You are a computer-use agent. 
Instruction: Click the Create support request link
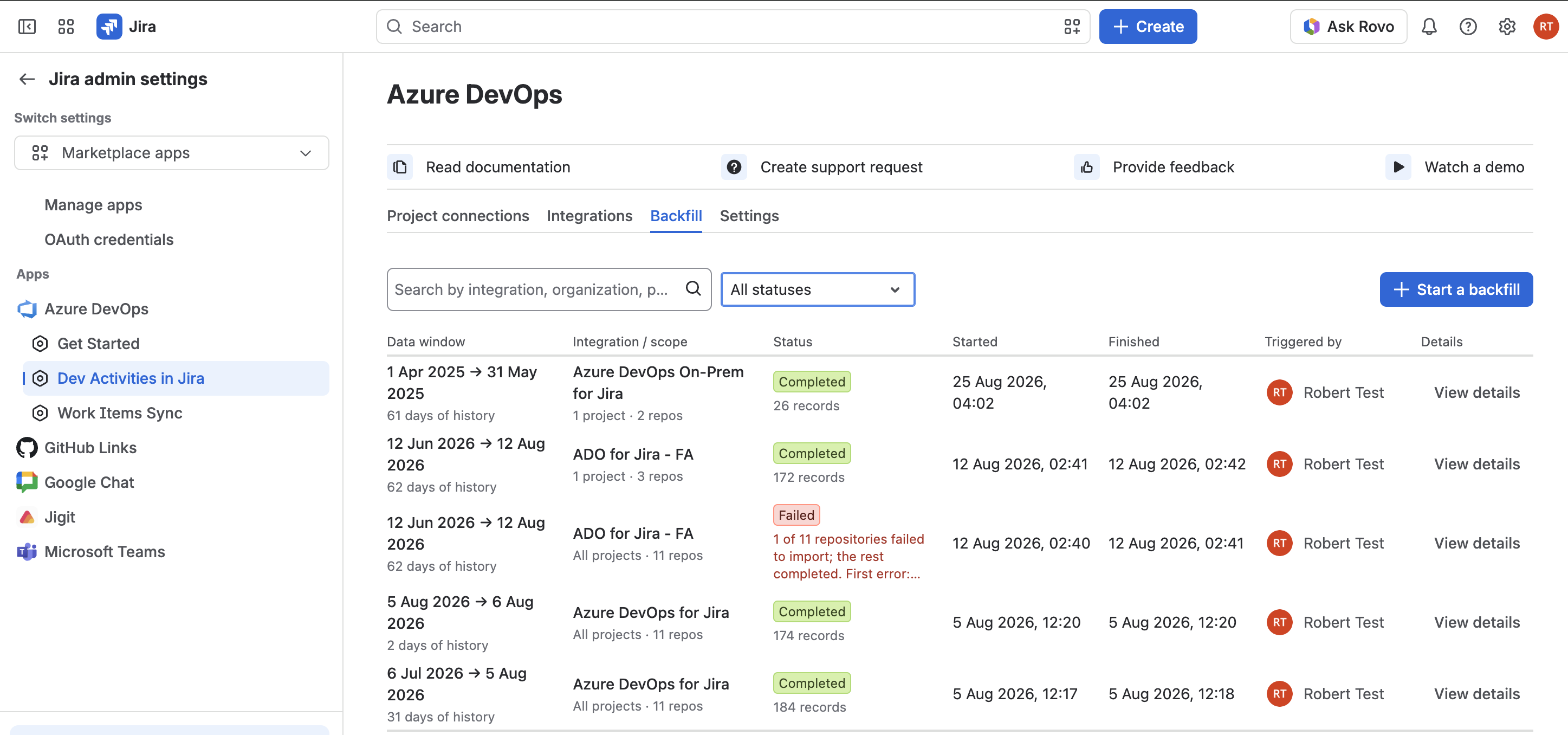pos(841,167)
